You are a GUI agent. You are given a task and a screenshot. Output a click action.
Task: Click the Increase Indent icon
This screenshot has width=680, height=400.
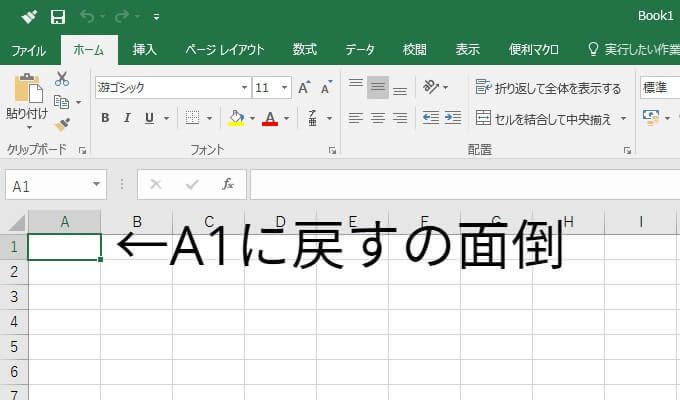point(453,118)
